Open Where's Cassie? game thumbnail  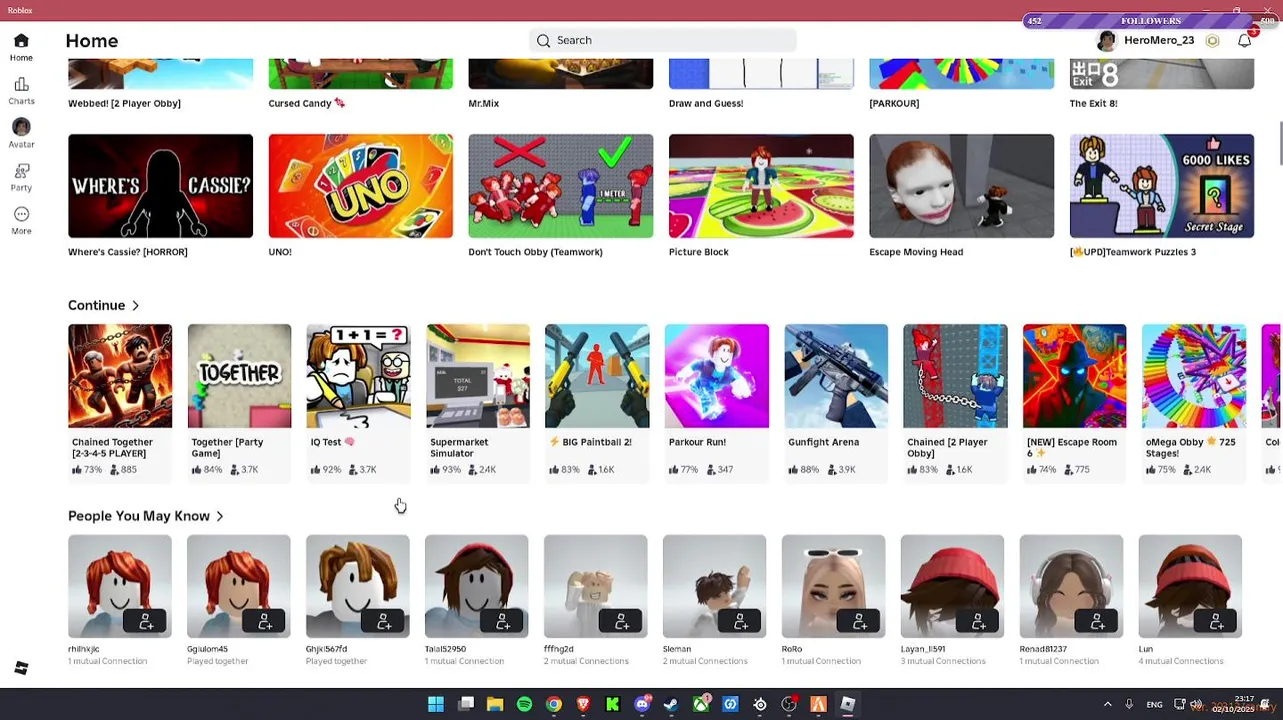[160, 186]
